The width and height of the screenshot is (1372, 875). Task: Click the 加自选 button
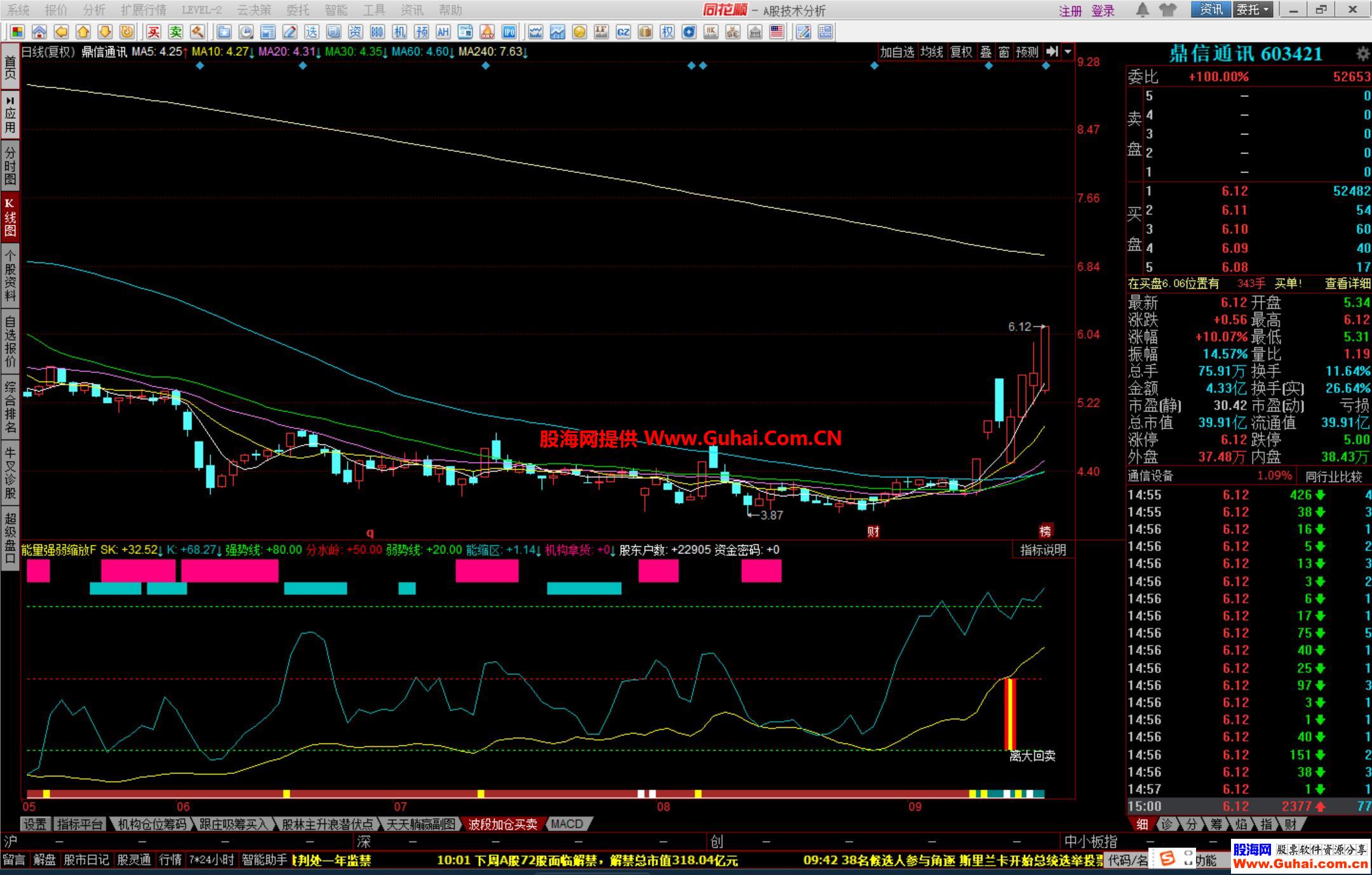(897, 52)
